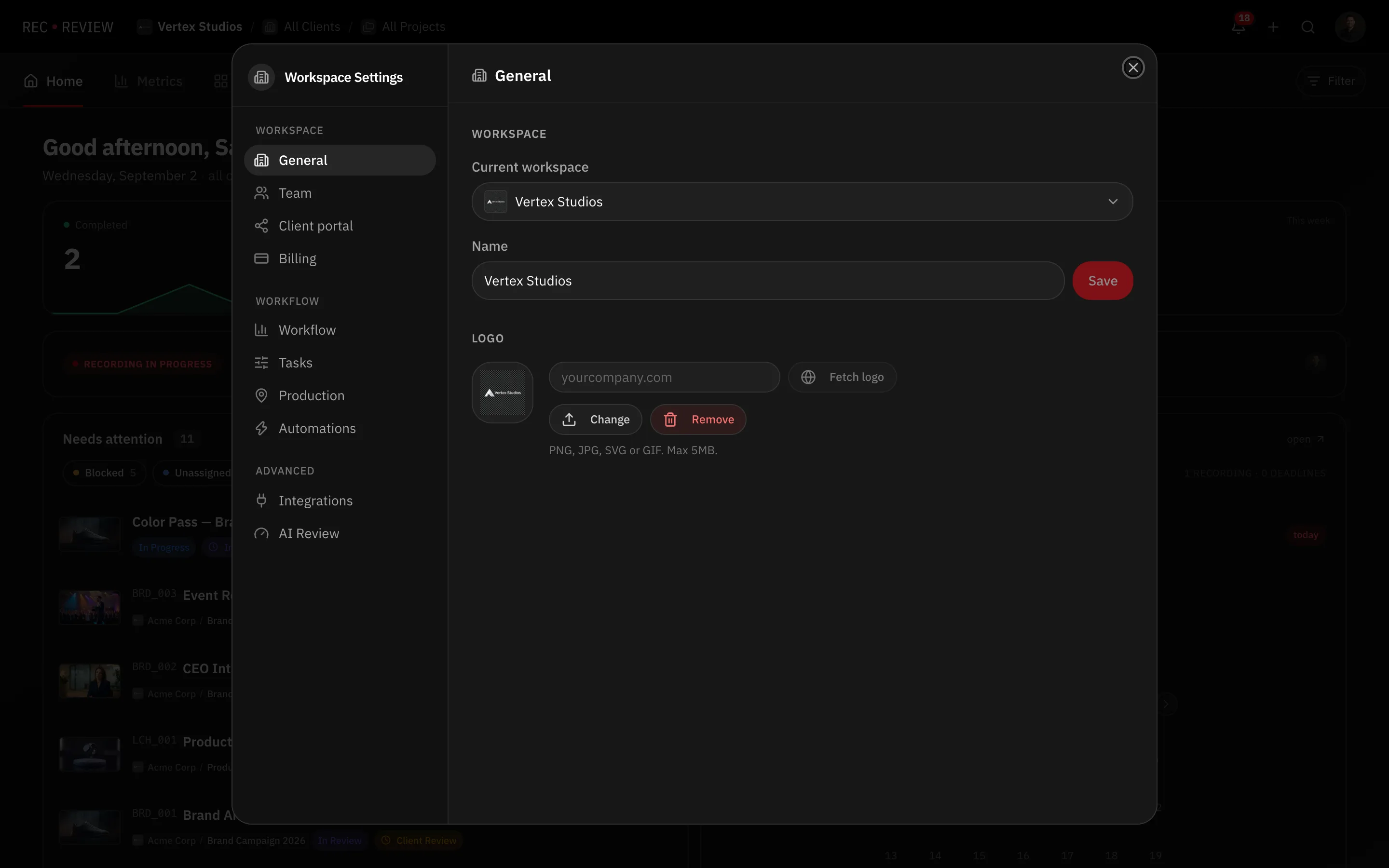The width and height of the screenshot is (1389, 868).
Task: Click the workspace Name input field
Action: (x=768, y=281)
